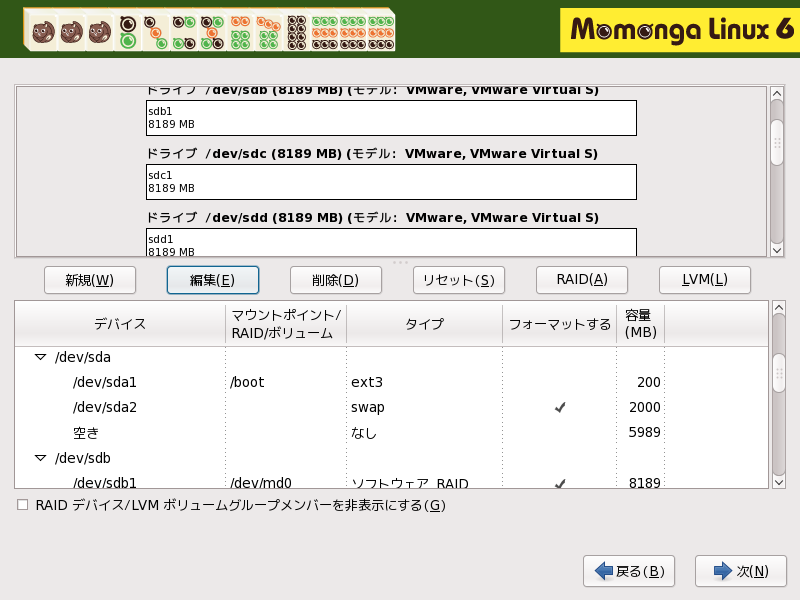Select the /dev/sda drive row
This screenshot has width=800, height=600.
pos(391,357)
